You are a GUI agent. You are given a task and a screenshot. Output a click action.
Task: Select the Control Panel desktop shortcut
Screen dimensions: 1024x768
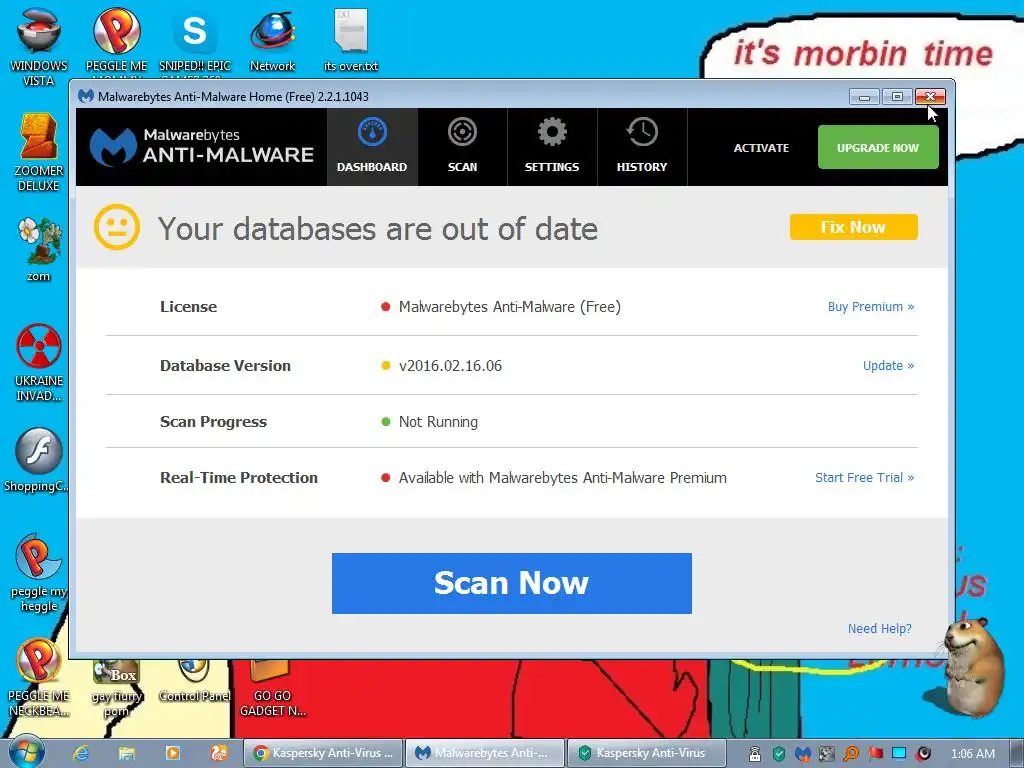click(x=194, y=681)
